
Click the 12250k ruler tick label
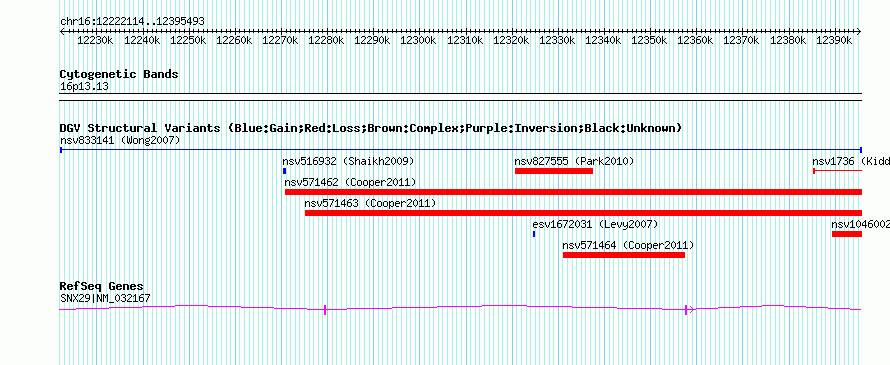pyautogui.click(x=188, y=40)
